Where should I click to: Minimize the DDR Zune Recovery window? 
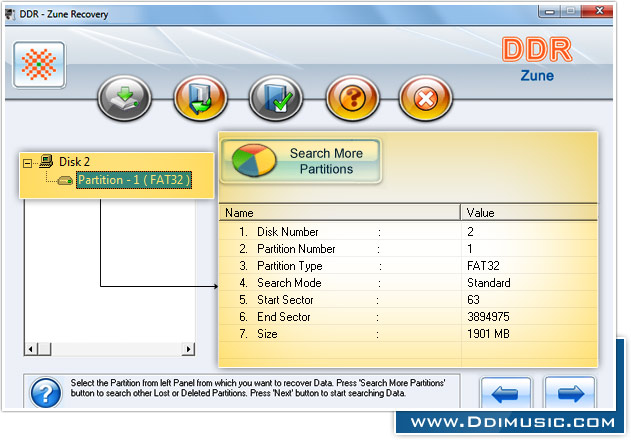pos(549,11)
